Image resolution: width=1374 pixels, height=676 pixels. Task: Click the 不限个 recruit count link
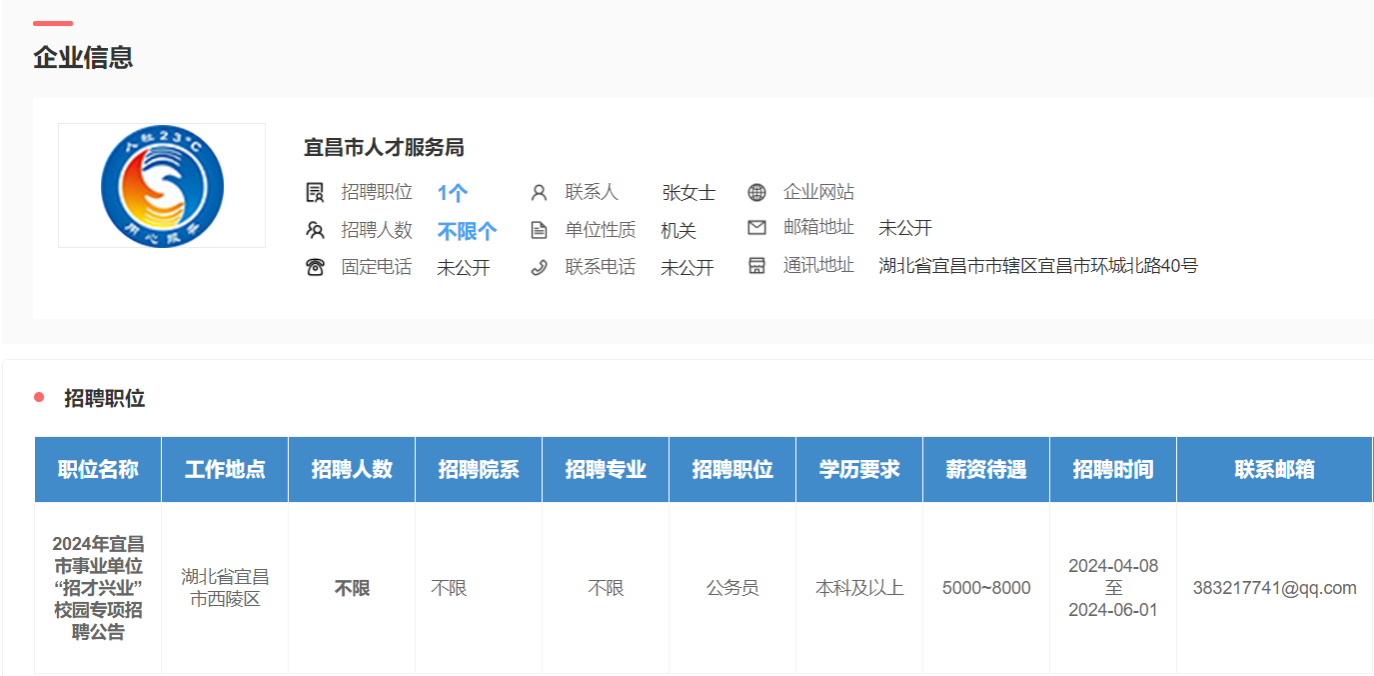pyautogui.click(x=467, y=231)
